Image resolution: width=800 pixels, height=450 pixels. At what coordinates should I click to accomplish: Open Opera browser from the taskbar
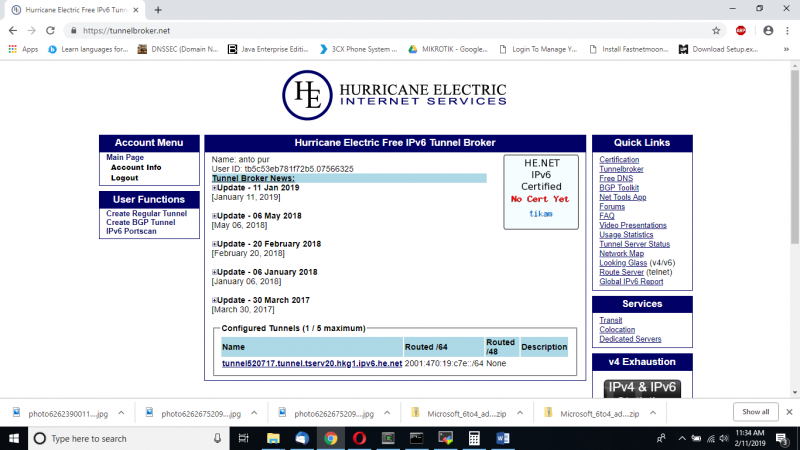click(x=359, y=438)
